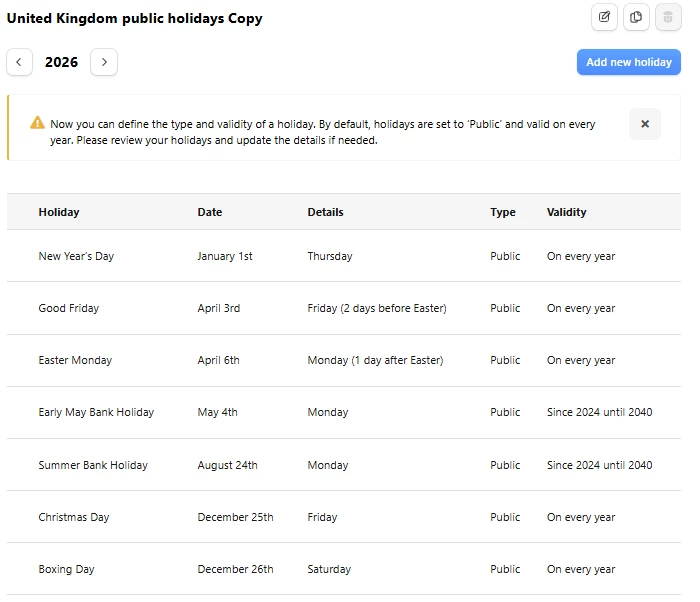Click the December 26th date cell
This screenshot has width=700, height=602.
235,569
